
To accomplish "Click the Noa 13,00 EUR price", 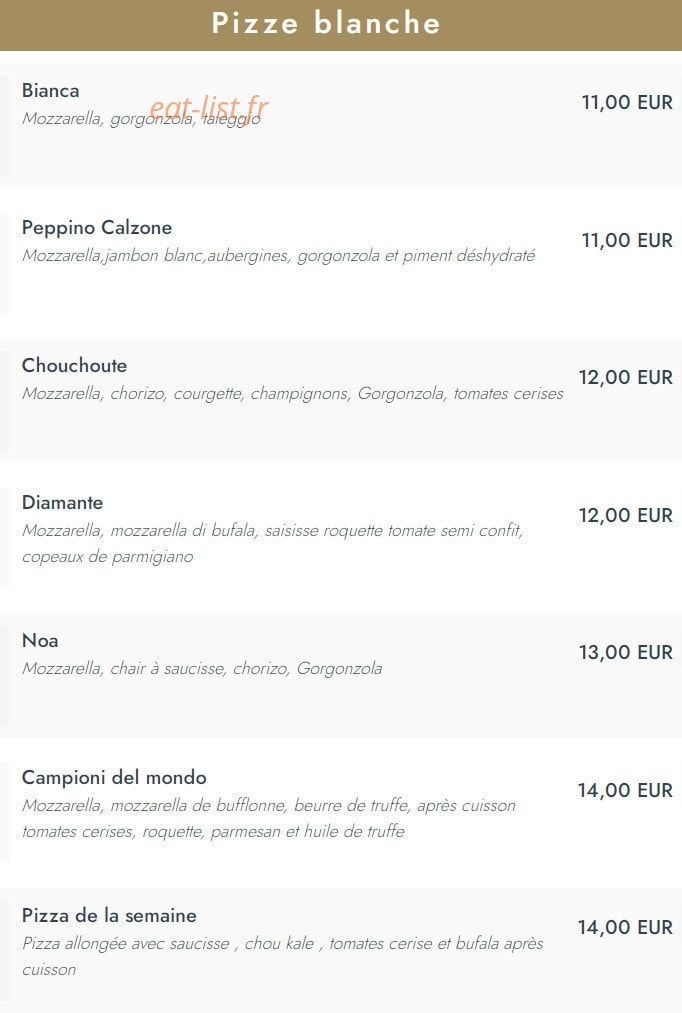I will pyautogui.click(x=626, y=653).
